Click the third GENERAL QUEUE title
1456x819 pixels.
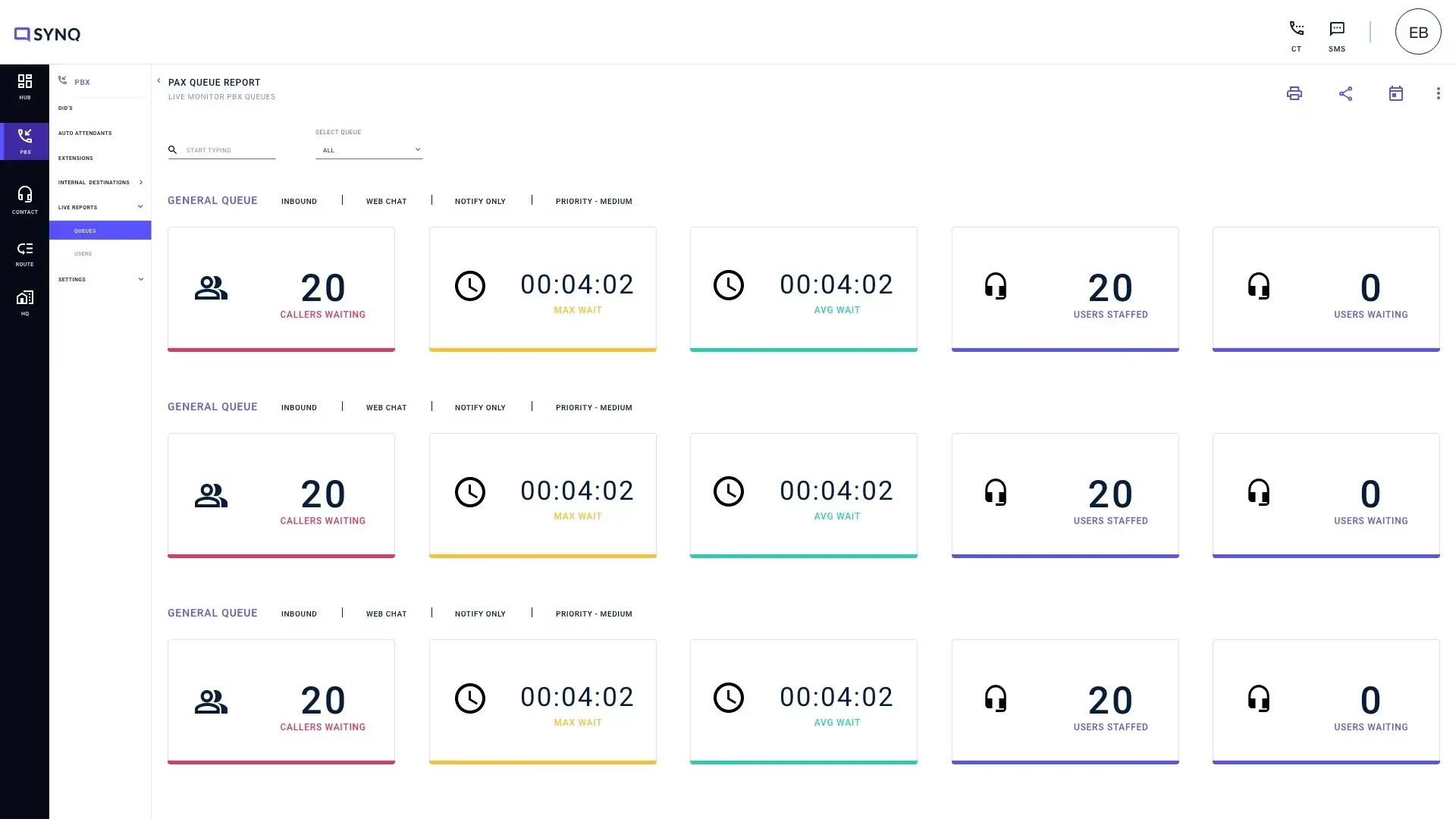[212, 613]
